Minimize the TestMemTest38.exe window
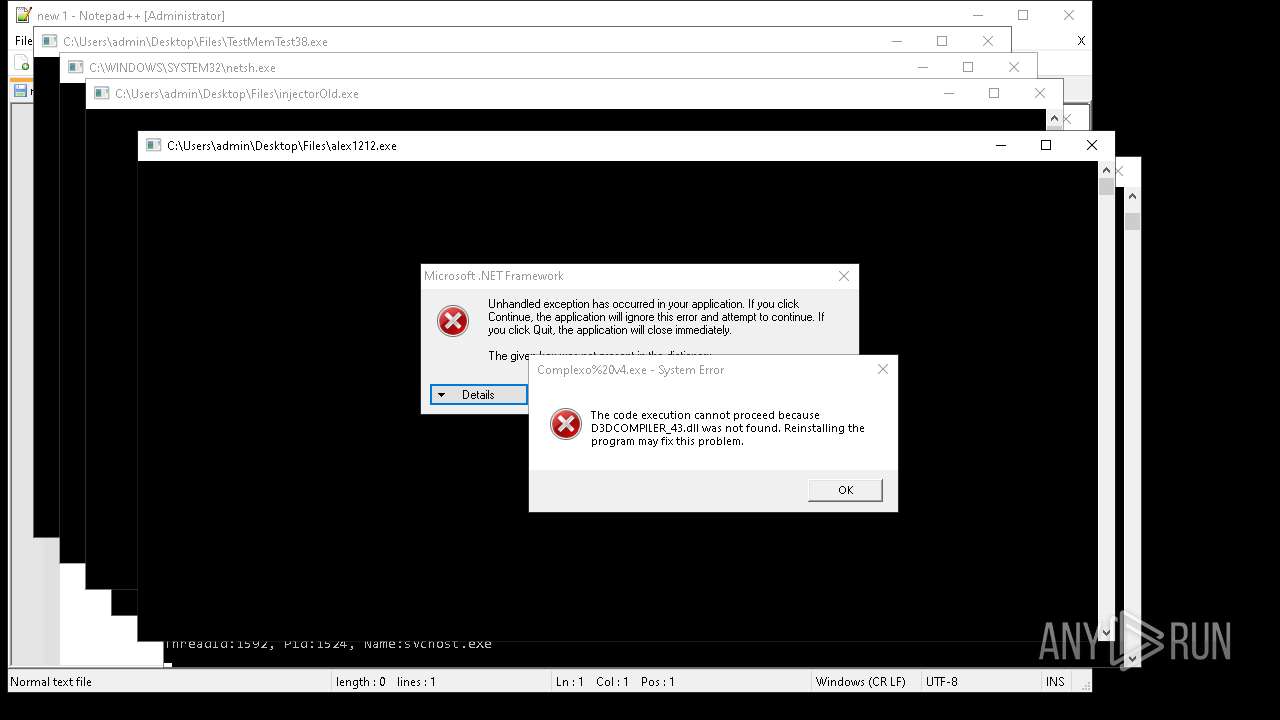Screen dimensions: 1280x720 tap(896, 41)
